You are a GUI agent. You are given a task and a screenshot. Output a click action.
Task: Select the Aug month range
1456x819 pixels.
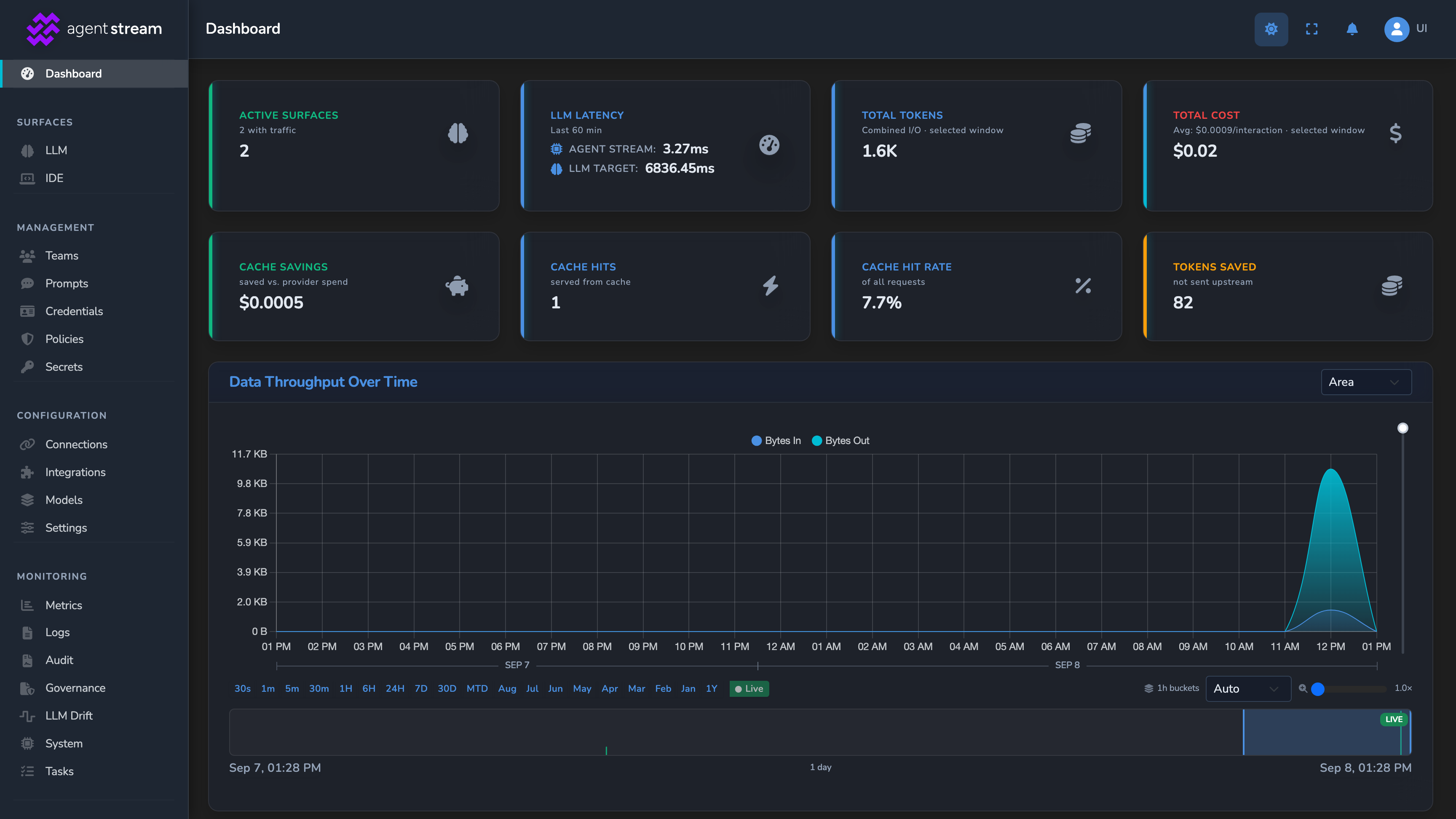pos(507,688)
